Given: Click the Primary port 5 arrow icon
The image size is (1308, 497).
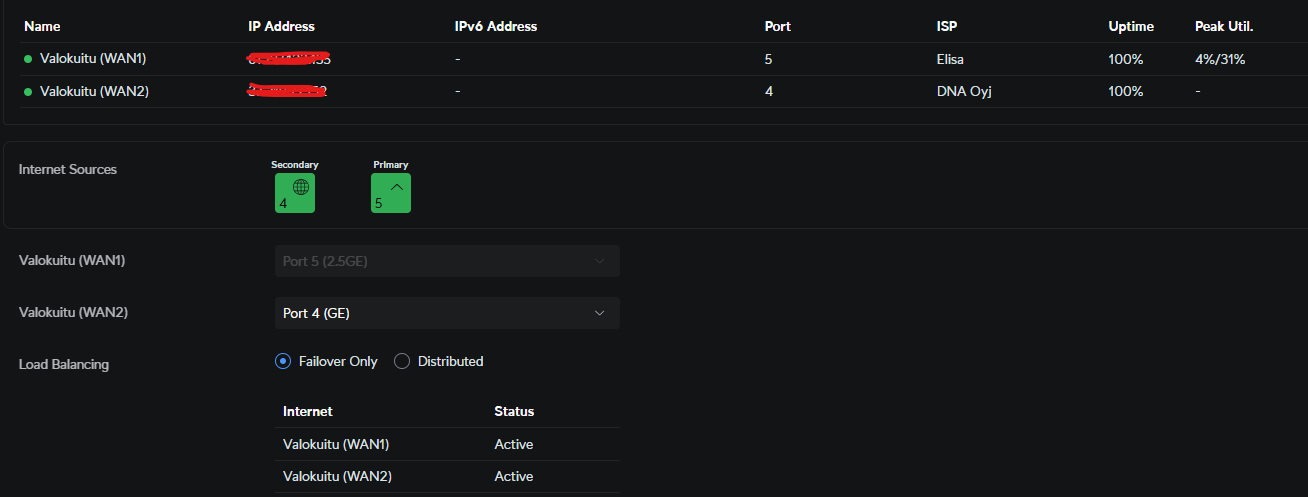Looking at the screenshot, I should (391, 192).
